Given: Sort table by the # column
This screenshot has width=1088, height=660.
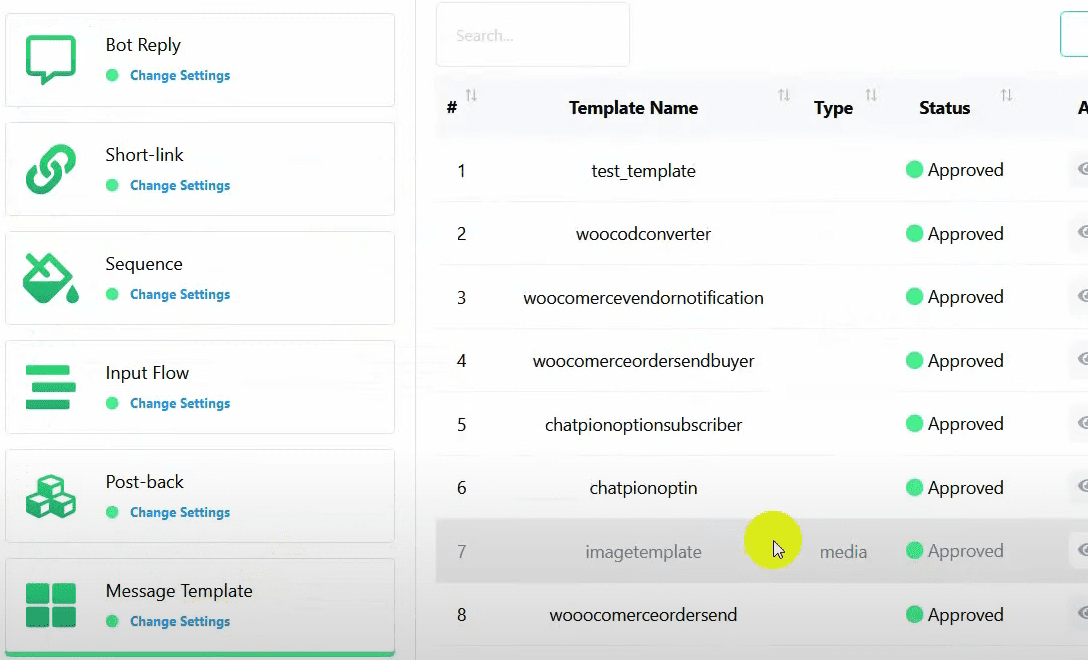Looking at the screenshot, I should click(x=471, y=96).
